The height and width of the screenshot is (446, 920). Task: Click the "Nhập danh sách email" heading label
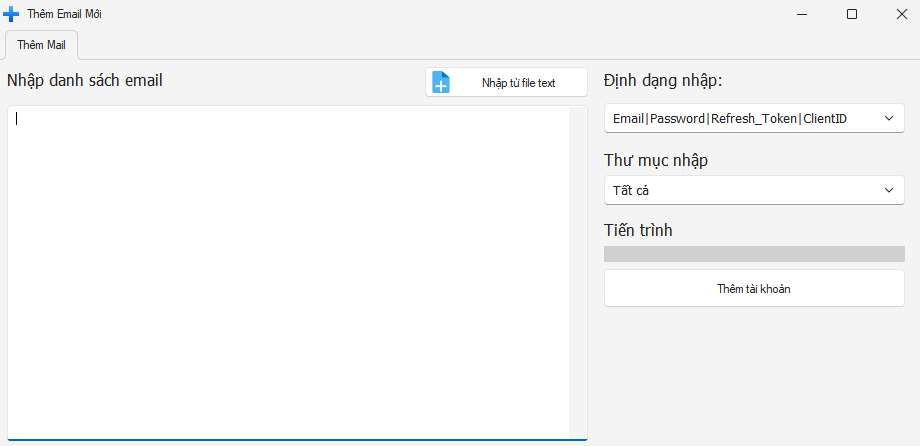click(x=85, y=81)
